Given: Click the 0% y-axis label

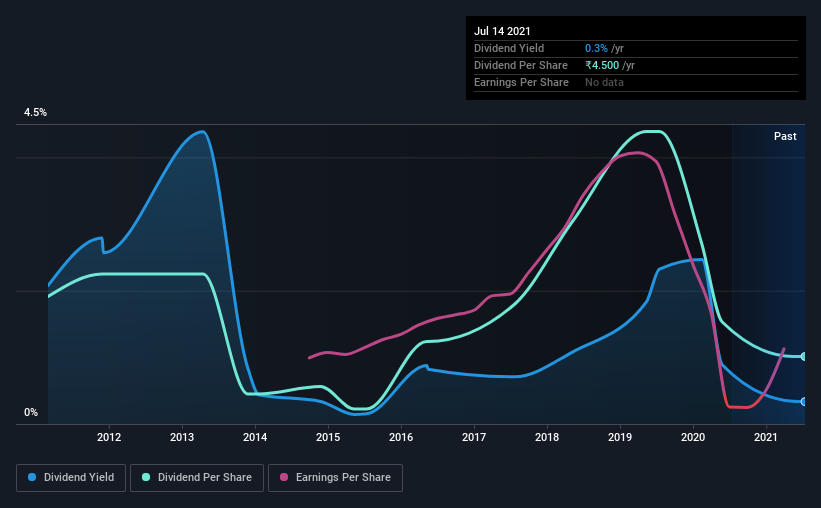Looking at the screenshot, I should 31,413.
